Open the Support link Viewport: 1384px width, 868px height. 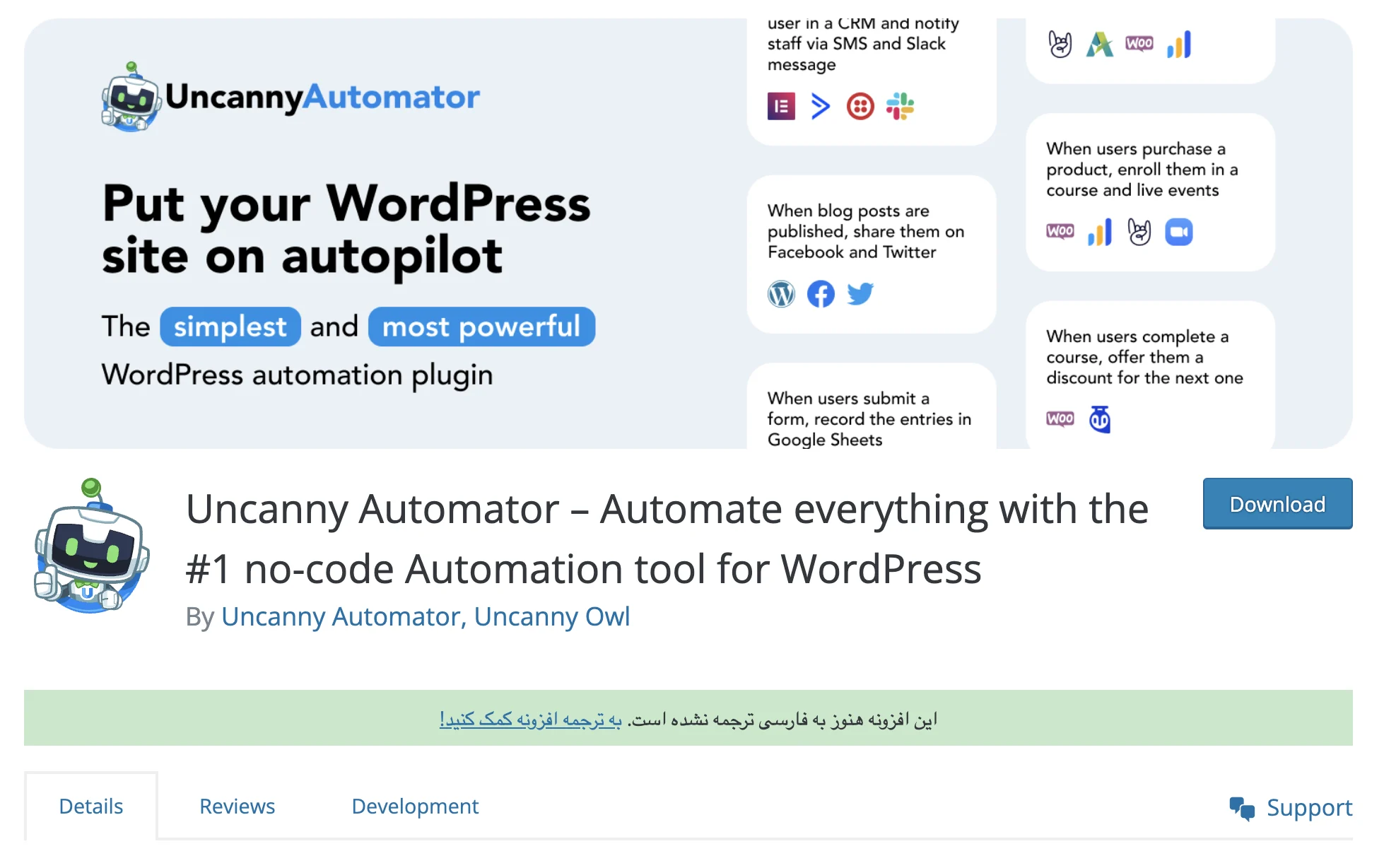(1291, 807)
